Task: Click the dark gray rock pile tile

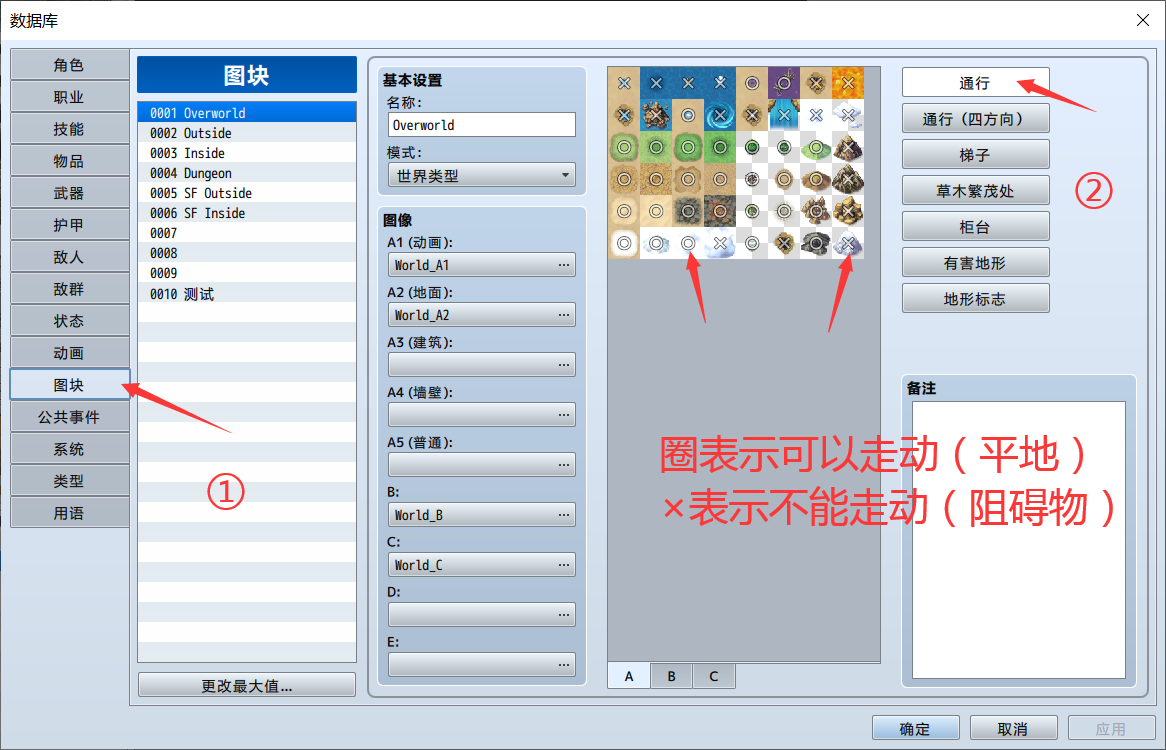Action: (816, 242)
